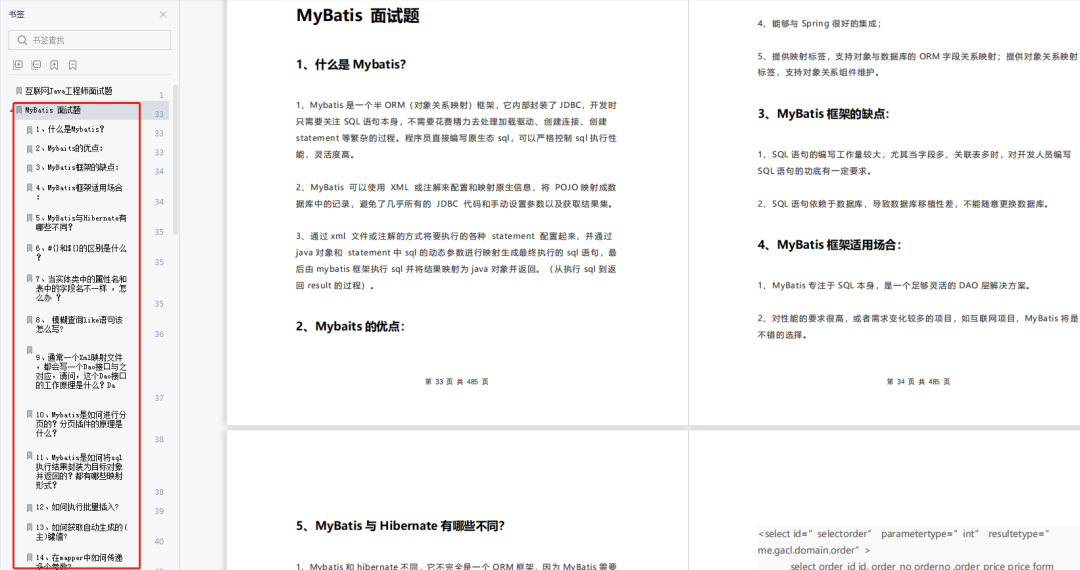Click bookmark icon beside 6、#{}和${}的区别

pyautogui.click(x=30, y=249)
